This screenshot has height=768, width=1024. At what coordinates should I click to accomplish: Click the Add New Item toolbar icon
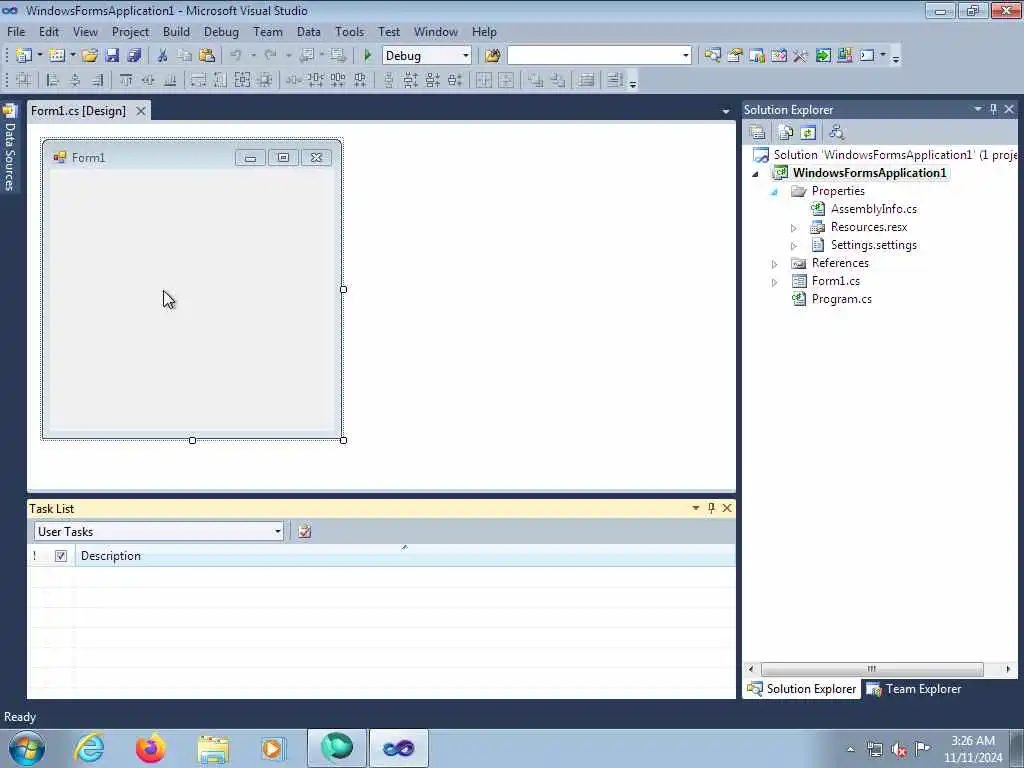tap(56, 56)
